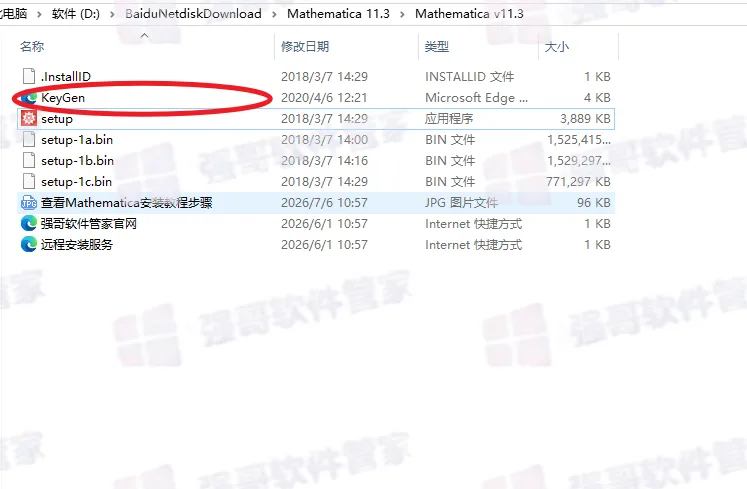The width and height of the screenshot is (747, 489).
Task: Sort files by 修改日期 column header
Action: (305, 46)
